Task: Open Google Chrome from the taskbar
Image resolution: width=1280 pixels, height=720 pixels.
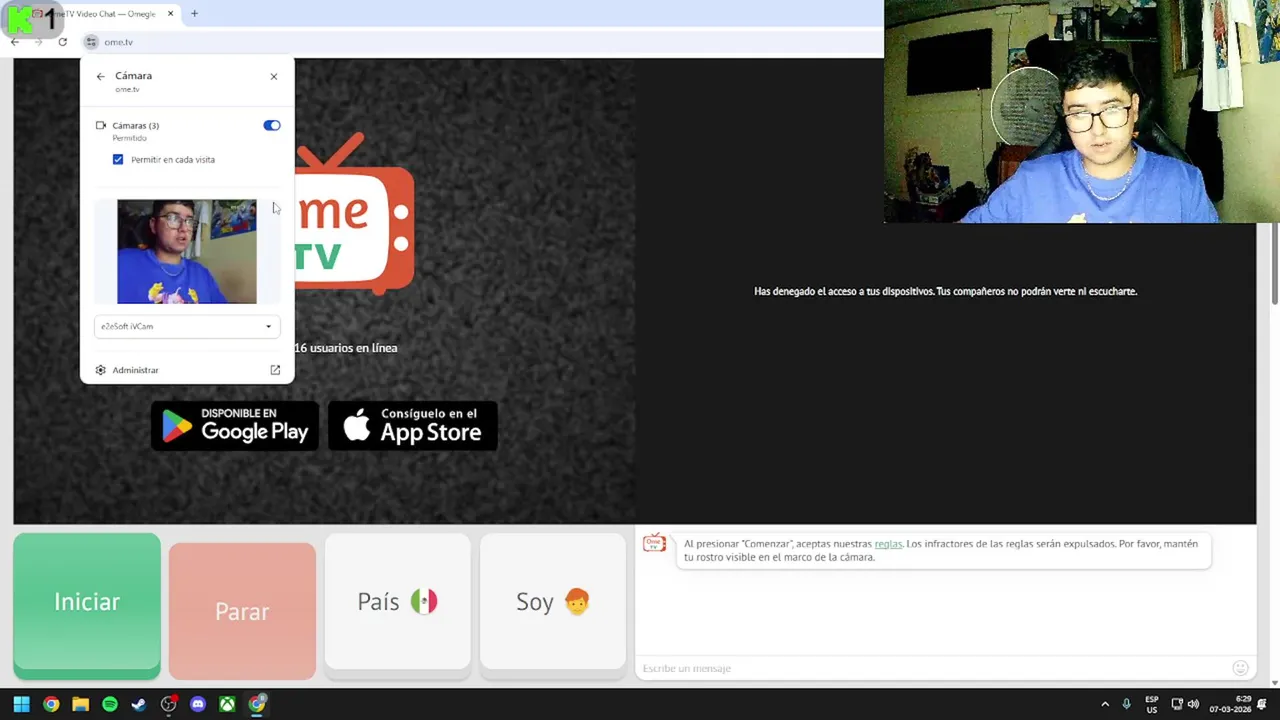Action: click(x=51, y=704)
